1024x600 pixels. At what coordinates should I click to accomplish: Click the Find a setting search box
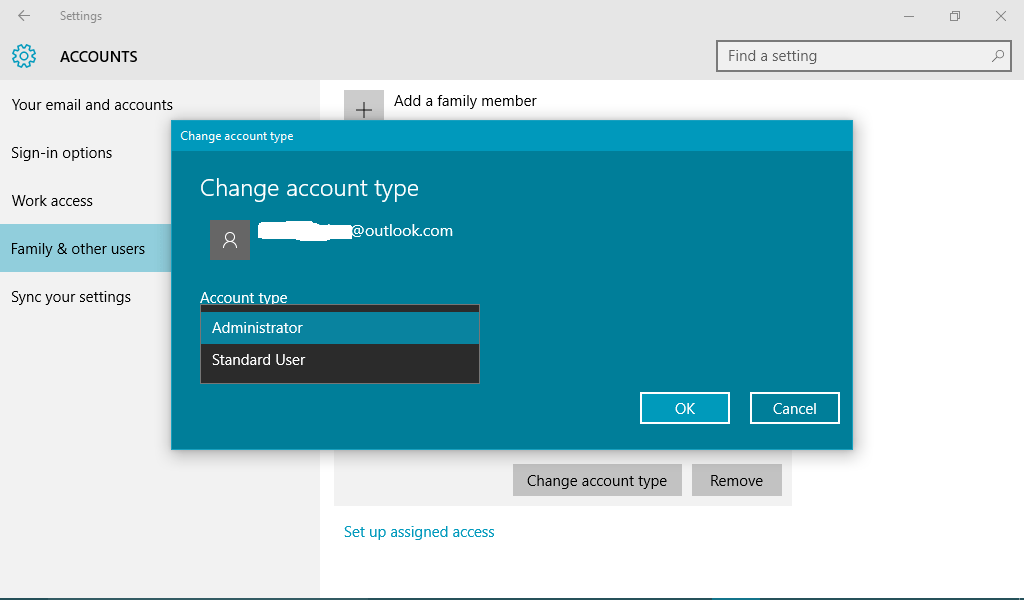point(863,56)
